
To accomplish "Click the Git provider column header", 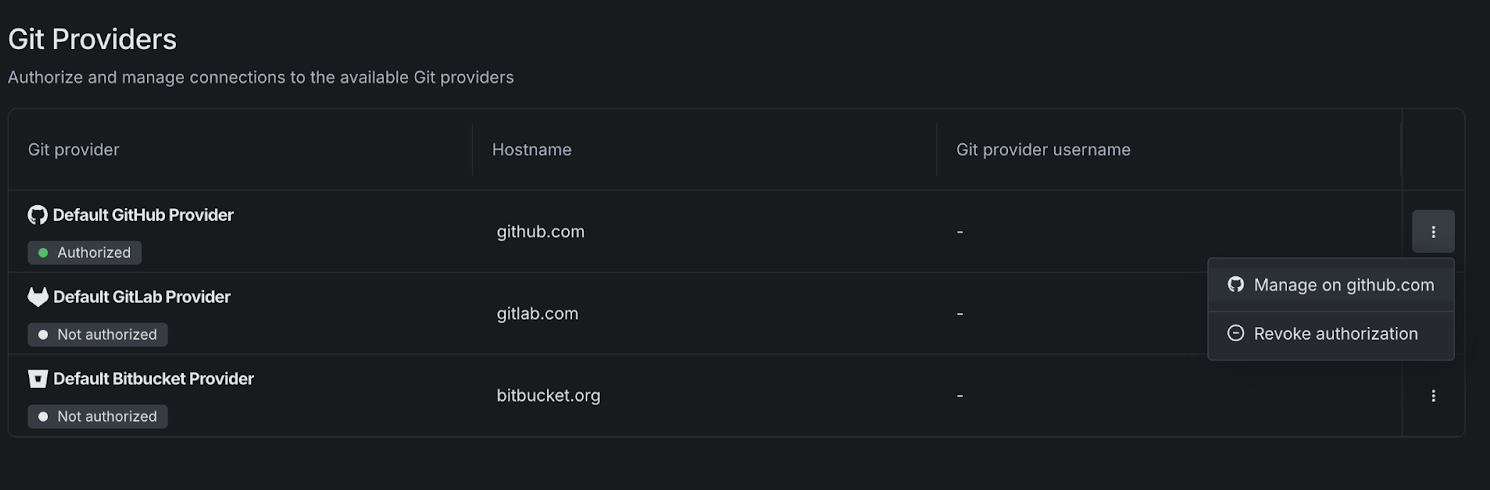I will click(74, 150).
